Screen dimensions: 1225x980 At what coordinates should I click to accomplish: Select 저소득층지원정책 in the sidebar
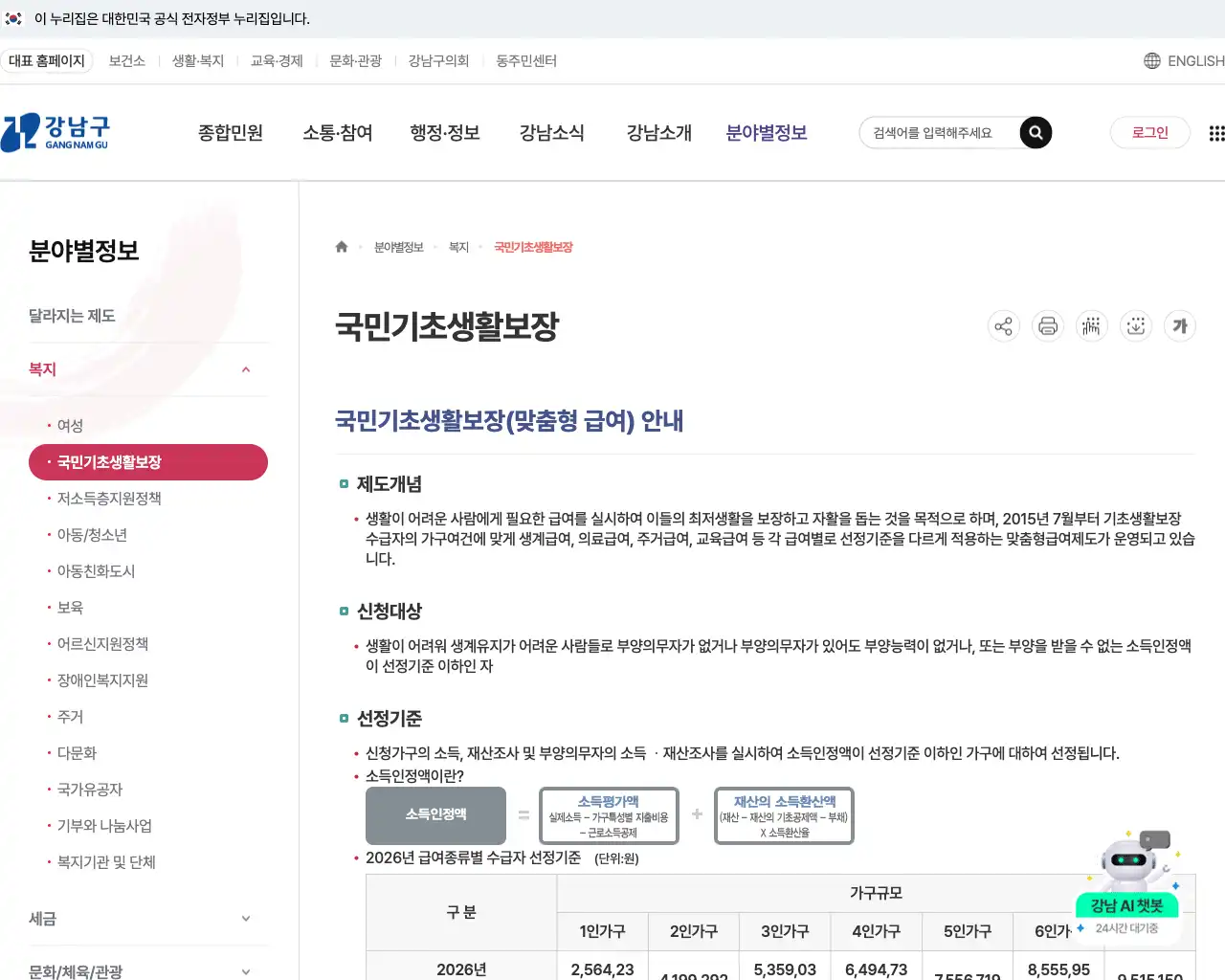[109, 499]
